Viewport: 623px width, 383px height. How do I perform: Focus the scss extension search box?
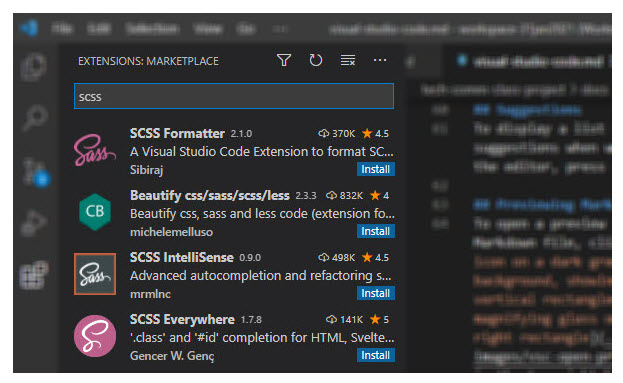[234, 96]
